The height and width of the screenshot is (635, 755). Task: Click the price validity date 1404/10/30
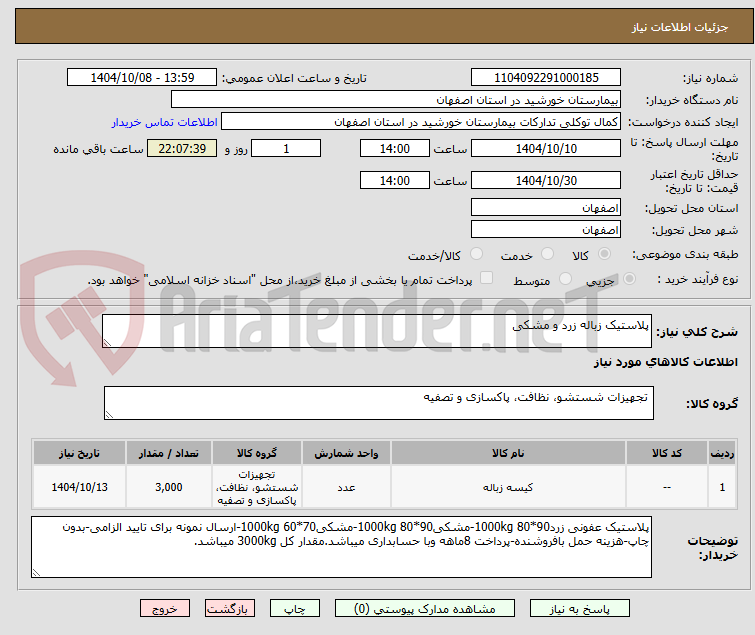(546, 181)
